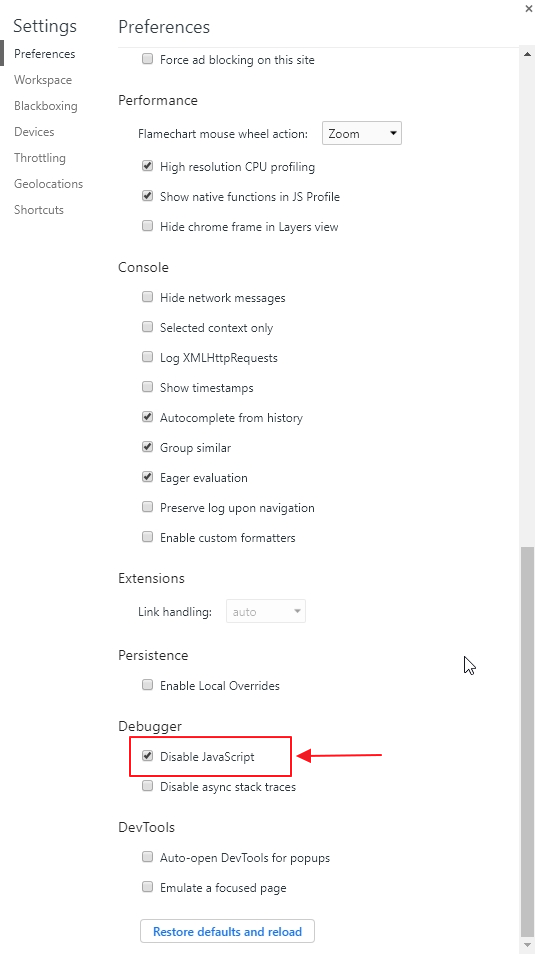This screenshot has width=535, height=954.
Task: Uncheck the Disable JavaScript checkbox
Action: point(147,756)
